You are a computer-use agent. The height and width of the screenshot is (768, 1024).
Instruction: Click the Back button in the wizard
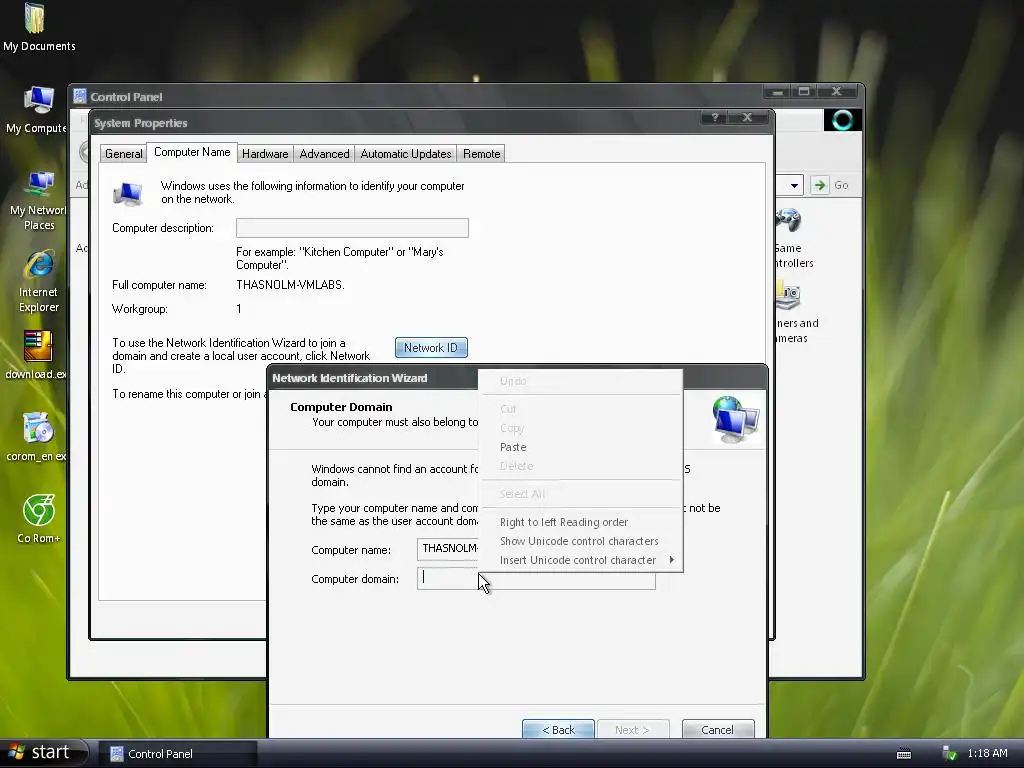[x=558, y=729]
